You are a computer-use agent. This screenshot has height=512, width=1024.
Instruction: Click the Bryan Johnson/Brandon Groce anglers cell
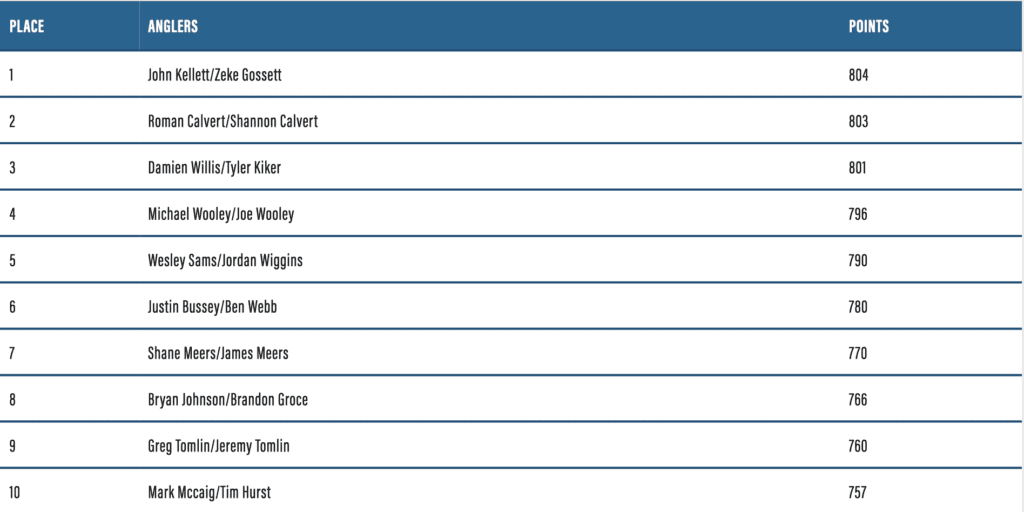pyautogui.click(x=228, y=400)
